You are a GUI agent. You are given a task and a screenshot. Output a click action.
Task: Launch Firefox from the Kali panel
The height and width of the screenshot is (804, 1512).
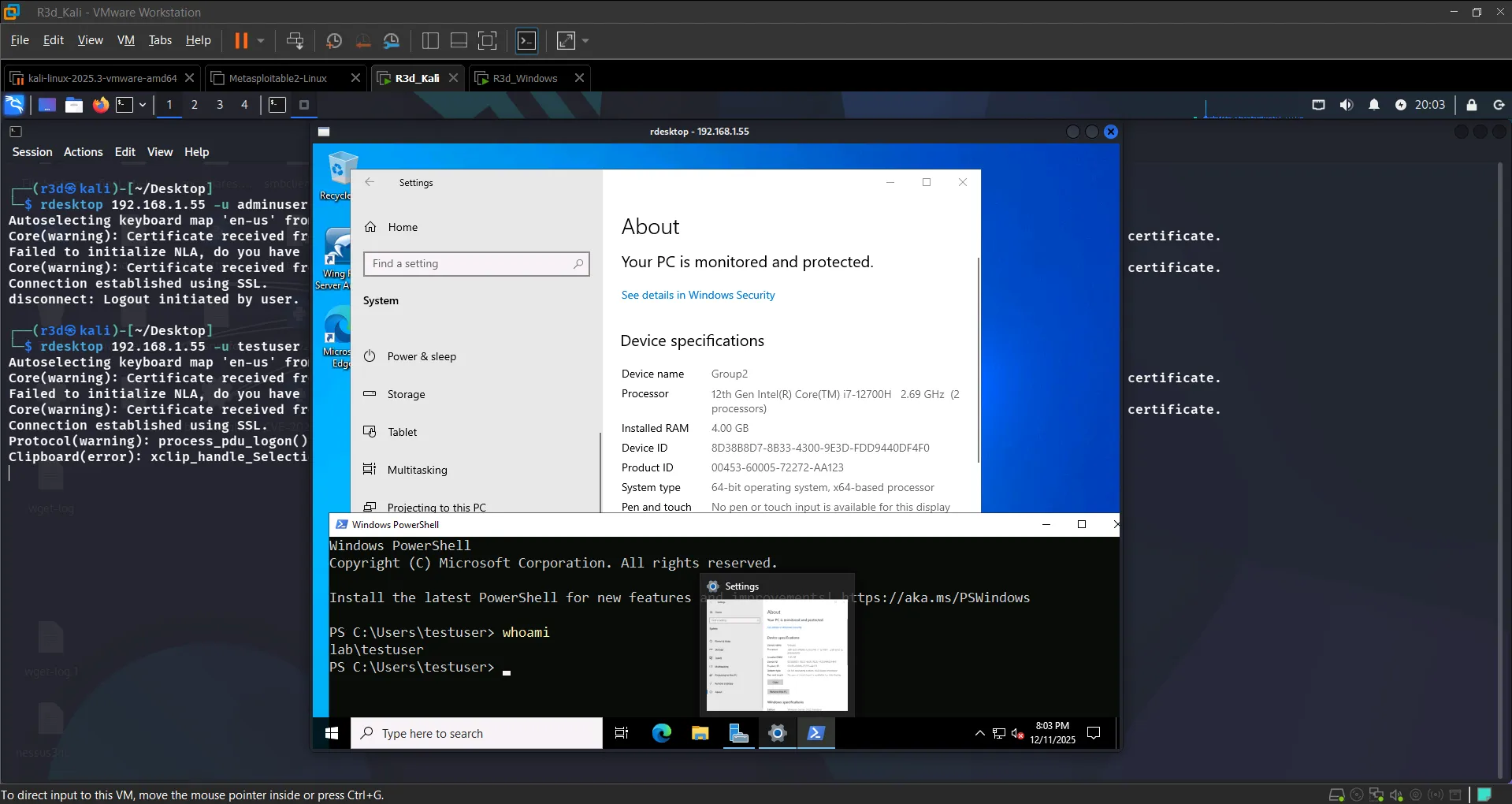click(101, 105)
